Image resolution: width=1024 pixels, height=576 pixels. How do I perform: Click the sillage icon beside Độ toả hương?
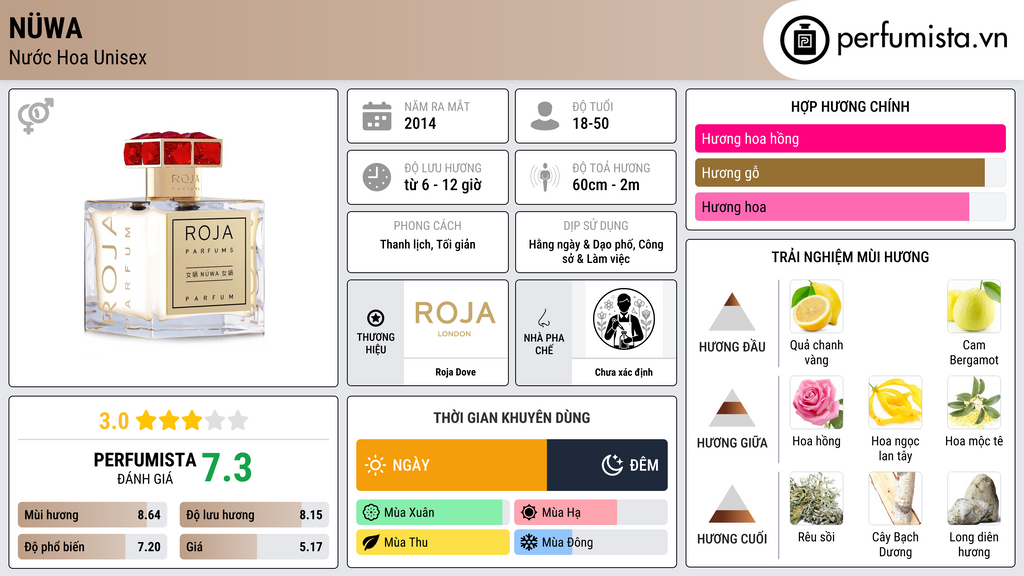point(545,178)
